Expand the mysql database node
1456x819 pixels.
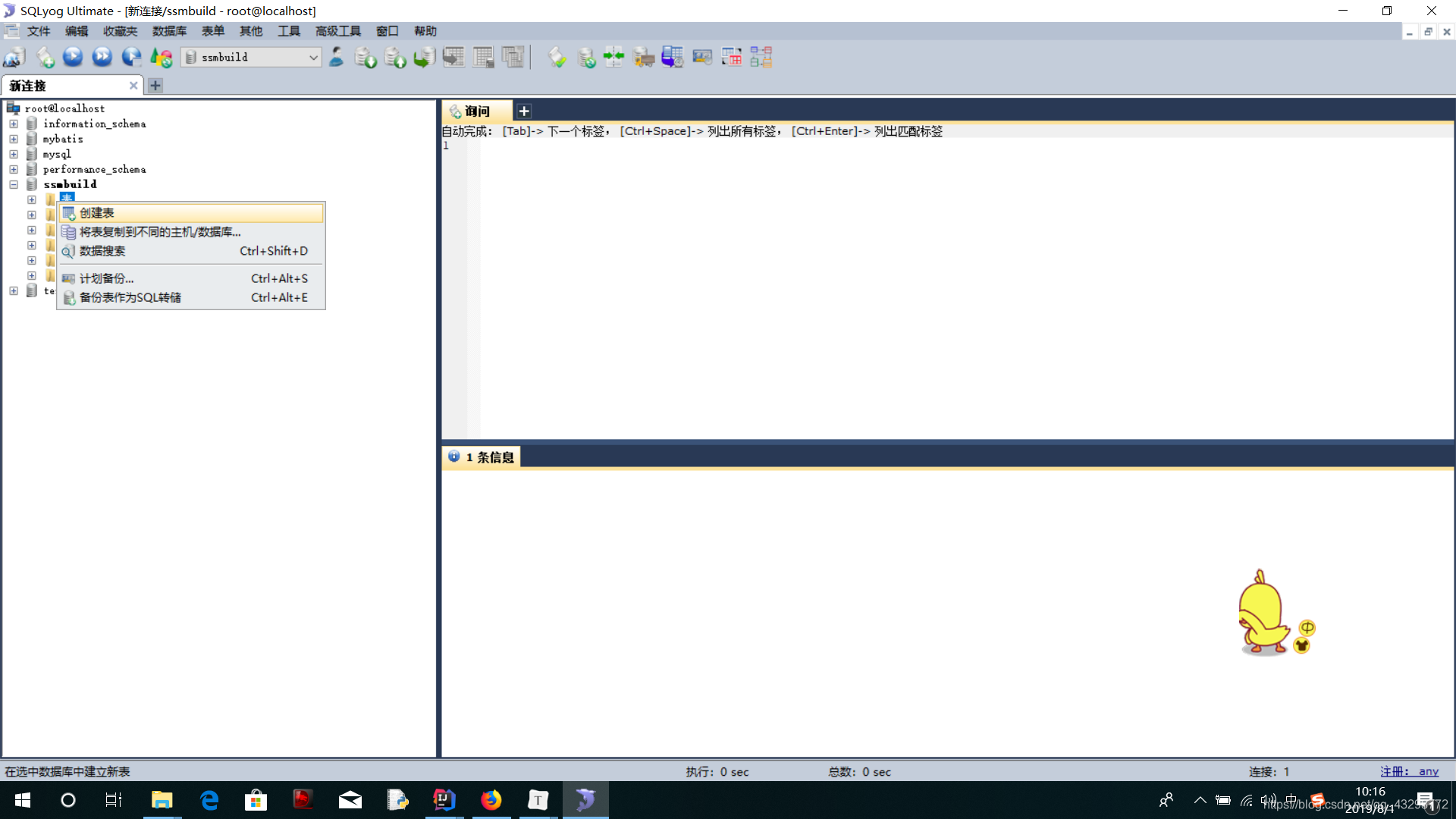pyautogui.click(x=13, y=153)
